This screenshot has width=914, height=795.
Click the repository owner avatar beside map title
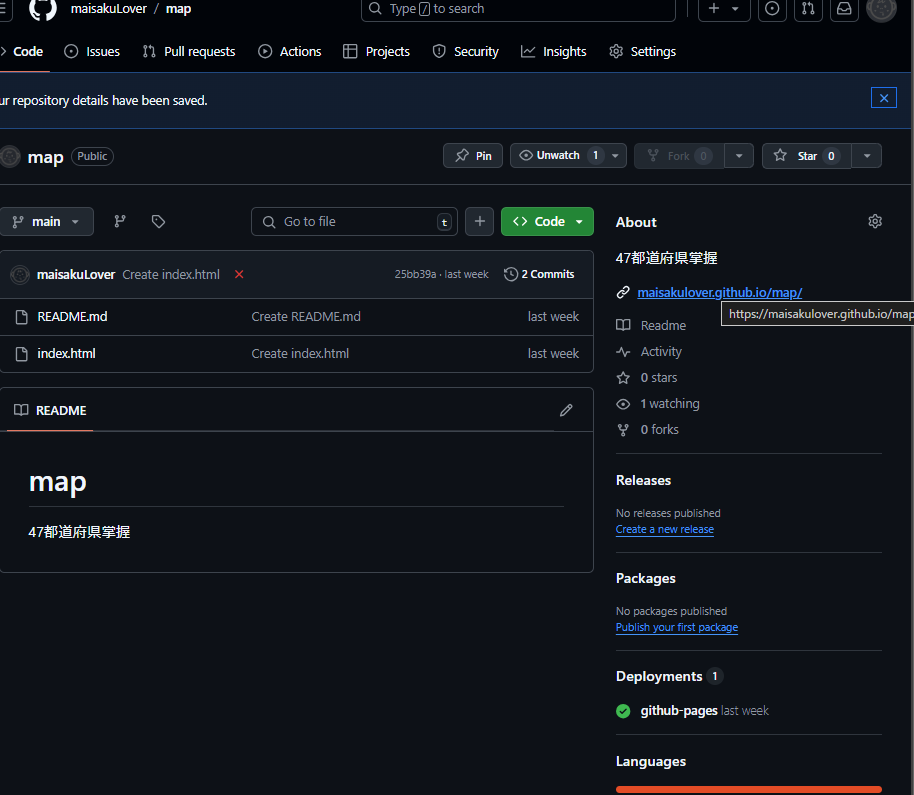10,156
